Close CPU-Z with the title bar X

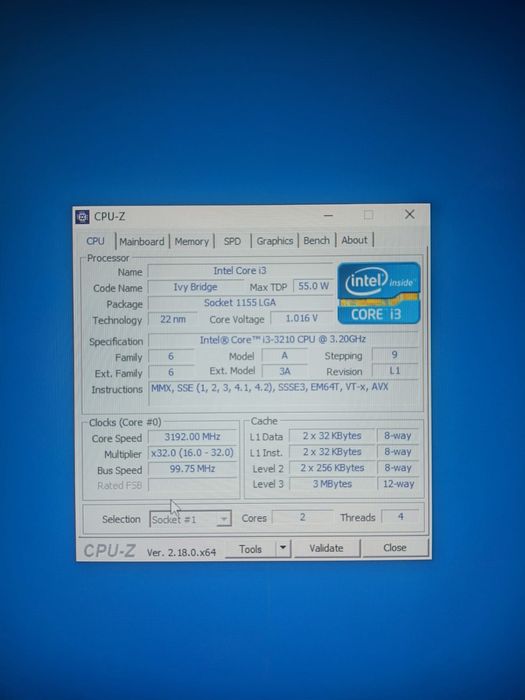(409, 214)
